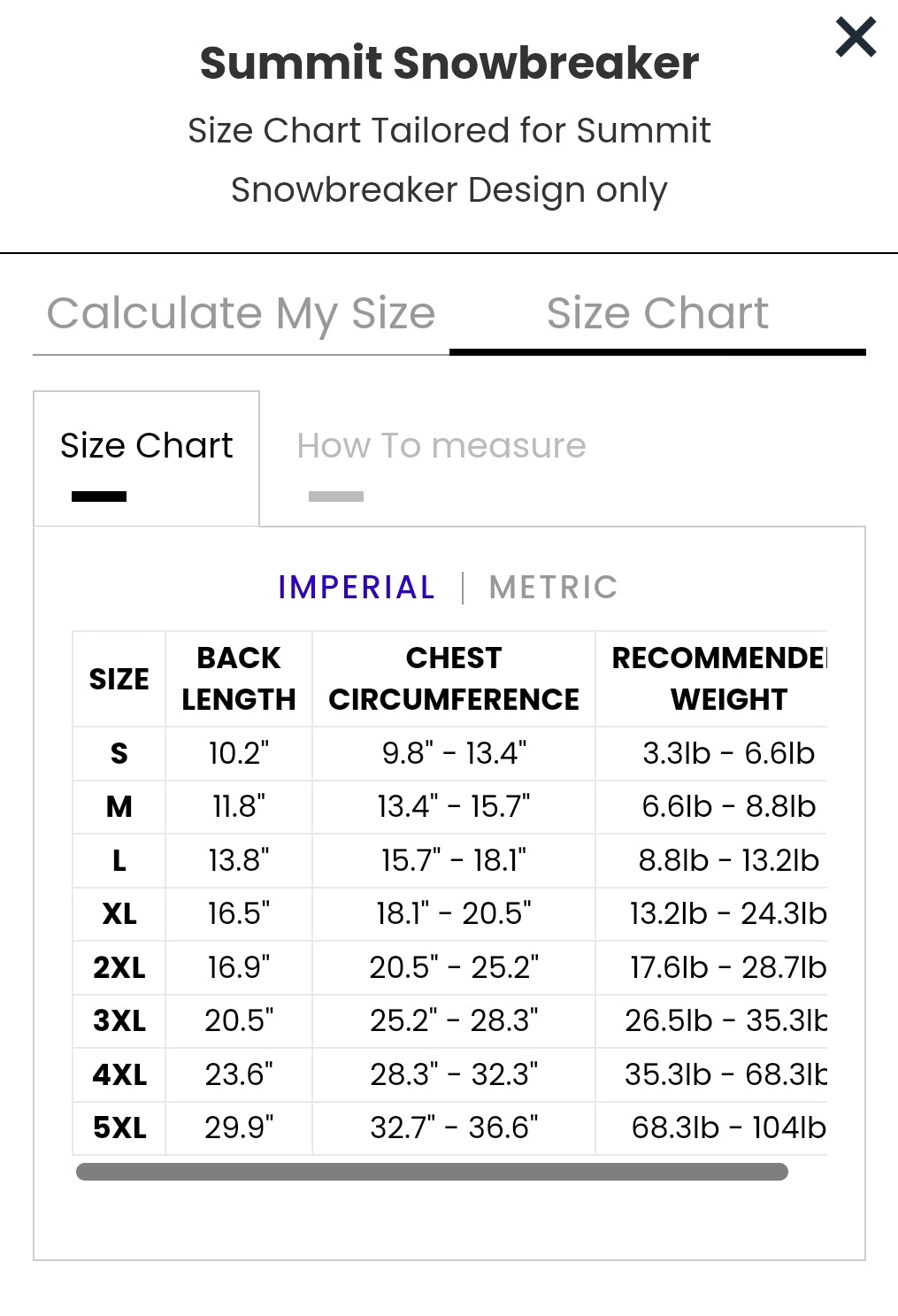Click the 4XL weight range cell
Viewport: 898px width, 1316px height.
(x=724, y=1074)
